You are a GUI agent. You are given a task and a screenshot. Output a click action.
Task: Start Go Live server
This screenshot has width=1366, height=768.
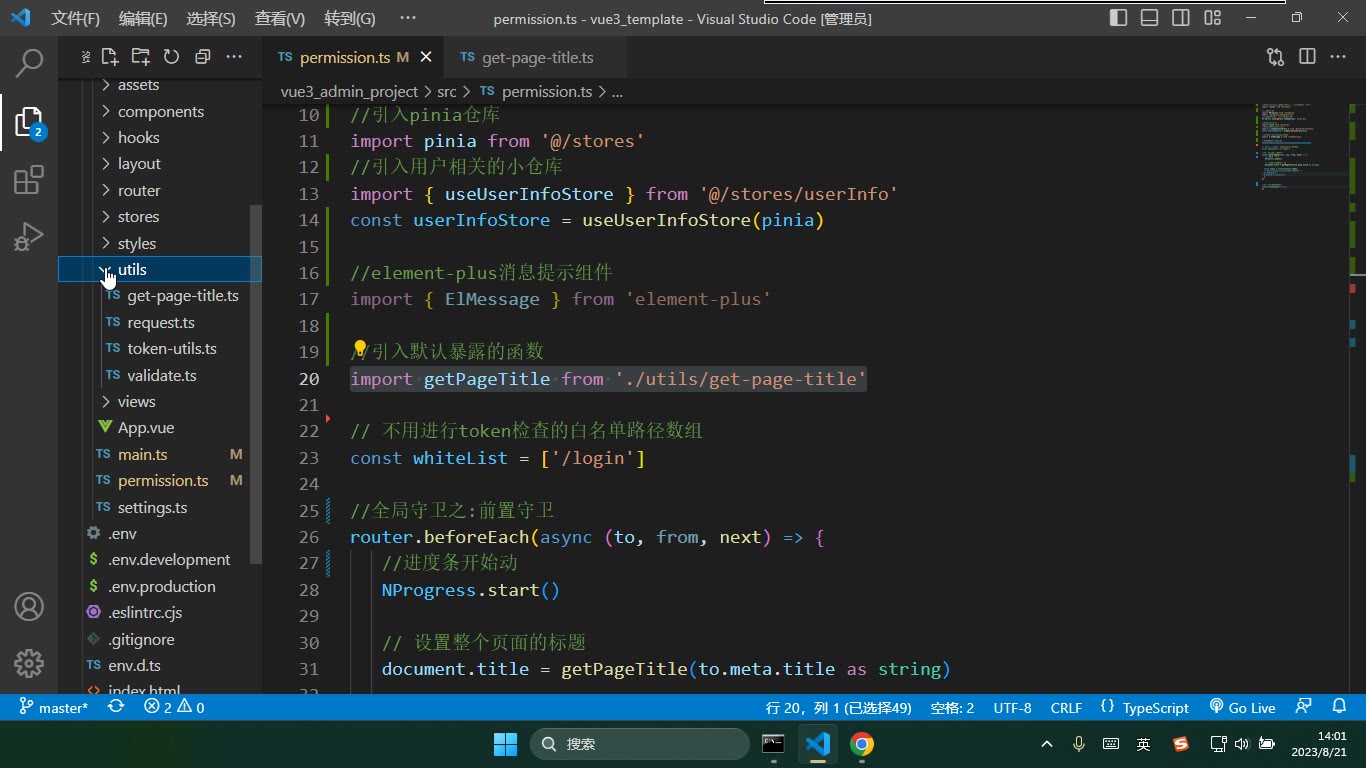point(1242,707)
